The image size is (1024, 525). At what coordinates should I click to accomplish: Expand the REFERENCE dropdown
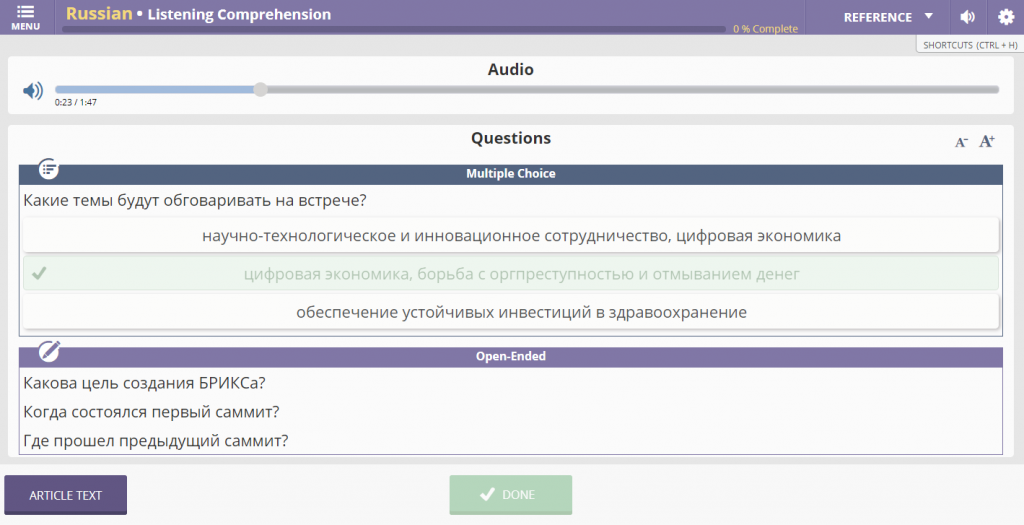click(x=888, y=17)
